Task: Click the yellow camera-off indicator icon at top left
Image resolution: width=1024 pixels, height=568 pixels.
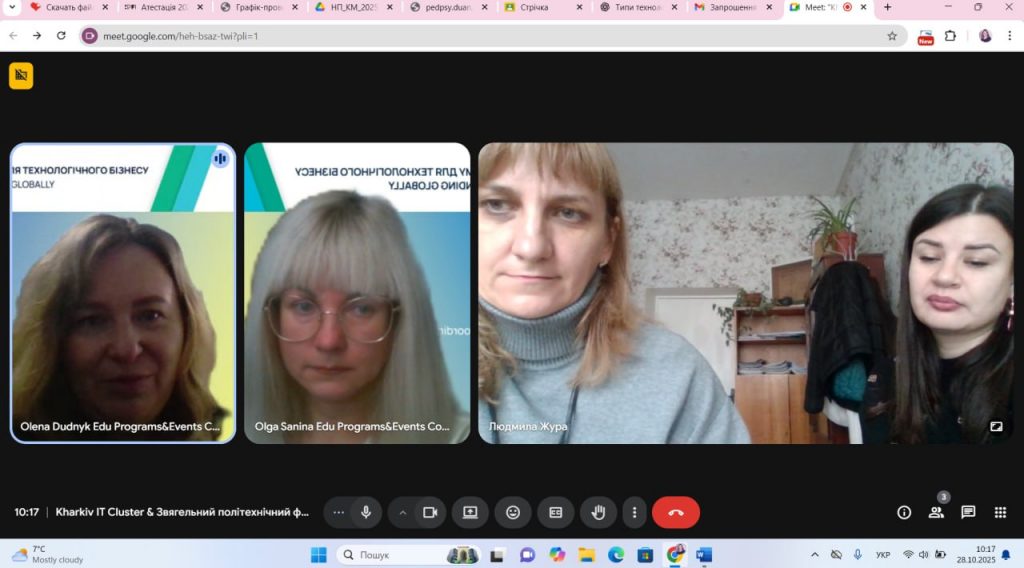Action: coord(21,76)
